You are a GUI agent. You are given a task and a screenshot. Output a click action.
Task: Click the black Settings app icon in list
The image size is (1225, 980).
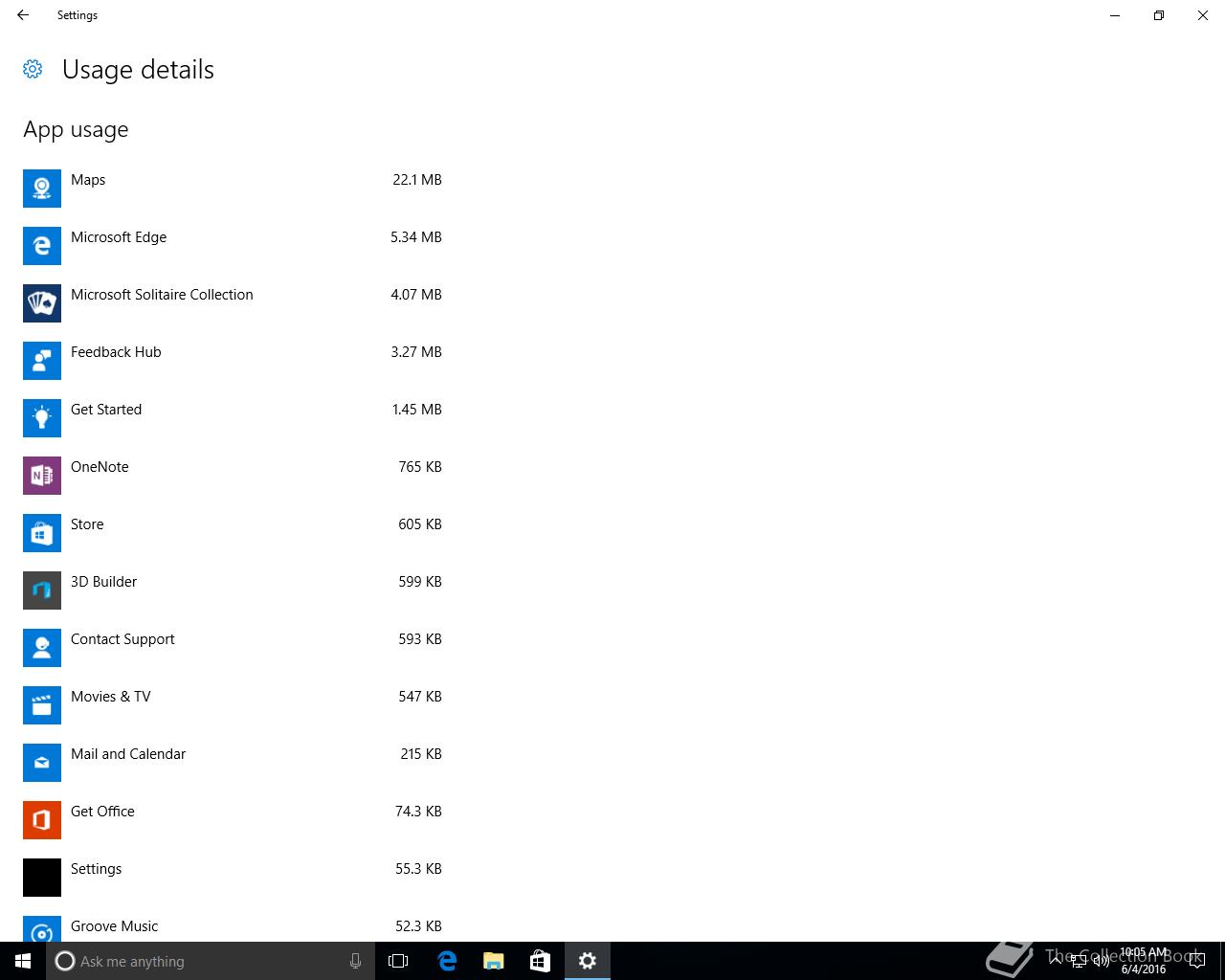[x=42, y=878]
